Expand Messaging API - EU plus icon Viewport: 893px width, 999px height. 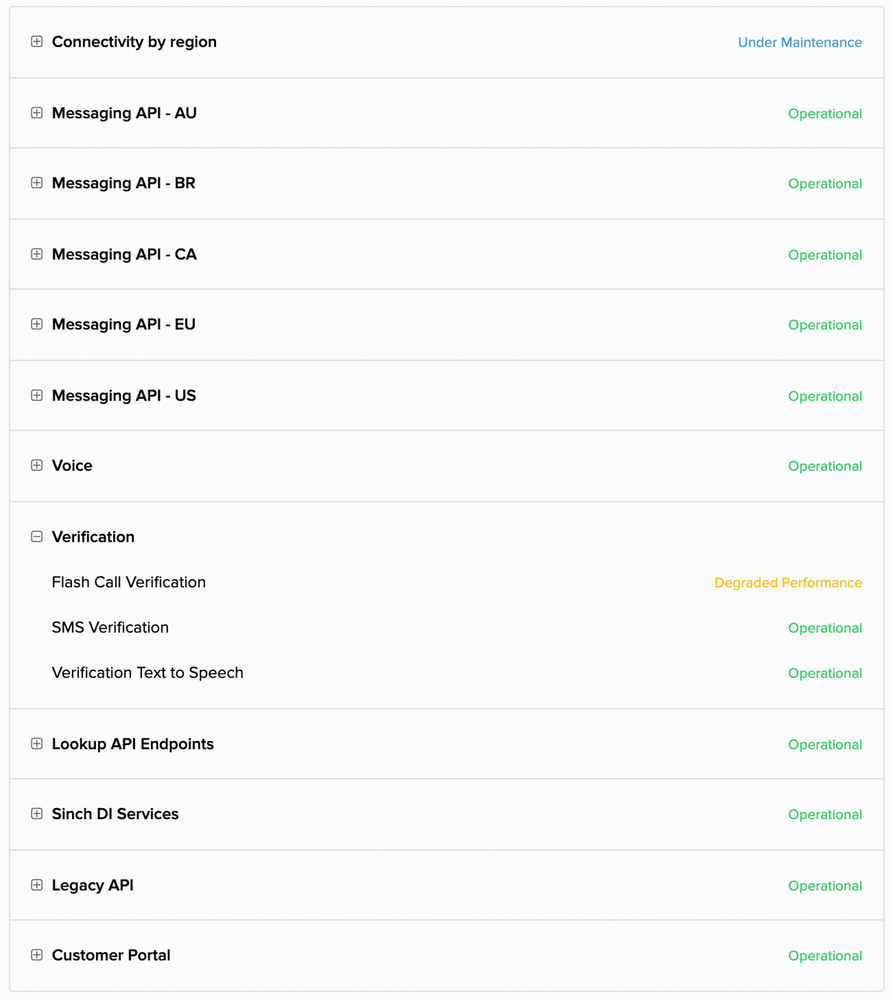(x=37, y=324)
